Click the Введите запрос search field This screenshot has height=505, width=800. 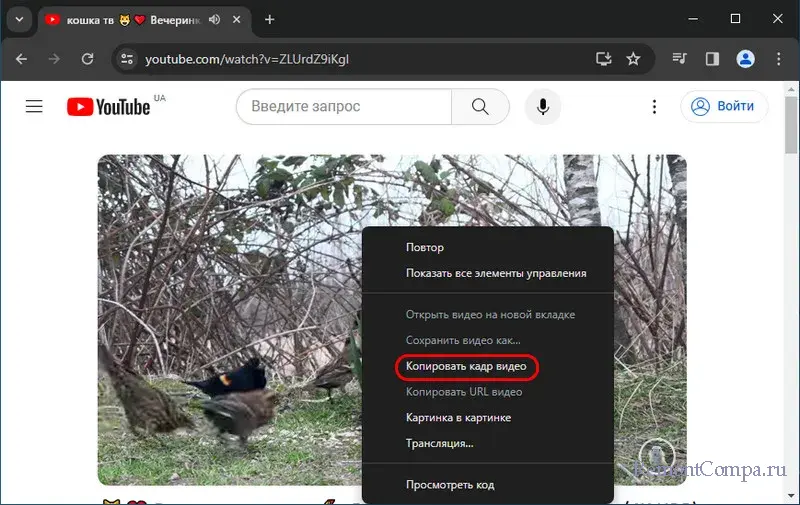(343, 106)
